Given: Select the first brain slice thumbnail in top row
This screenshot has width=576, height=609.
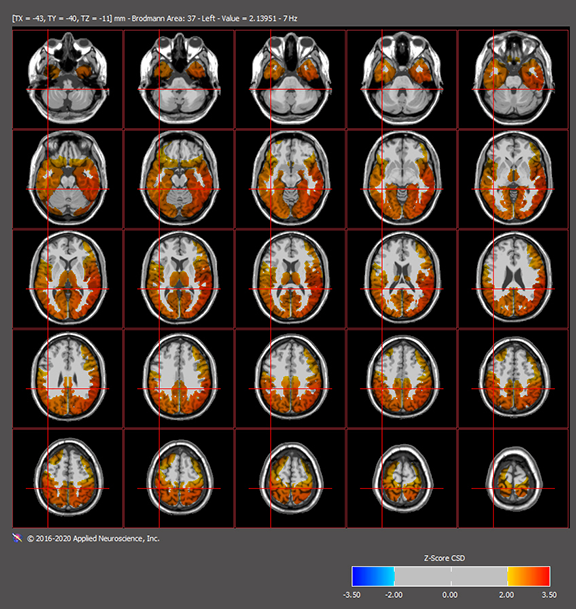Looking at the screenshot, I should [68, 79].
